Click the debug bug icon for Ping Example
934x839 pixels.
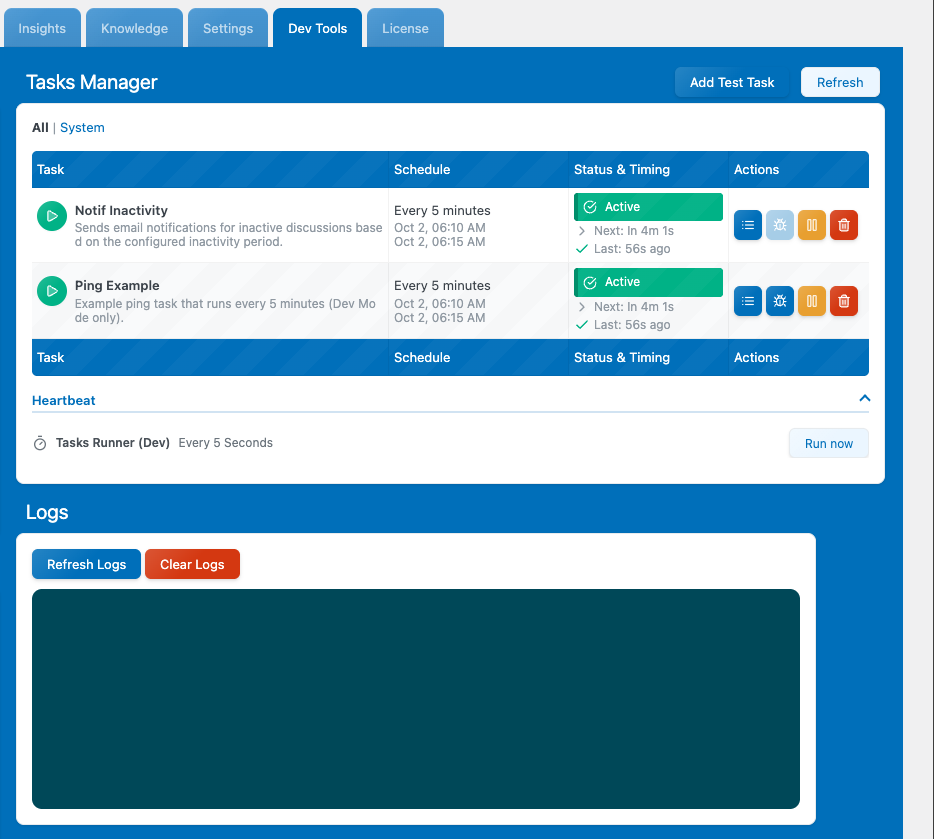[x=780, y=300]
